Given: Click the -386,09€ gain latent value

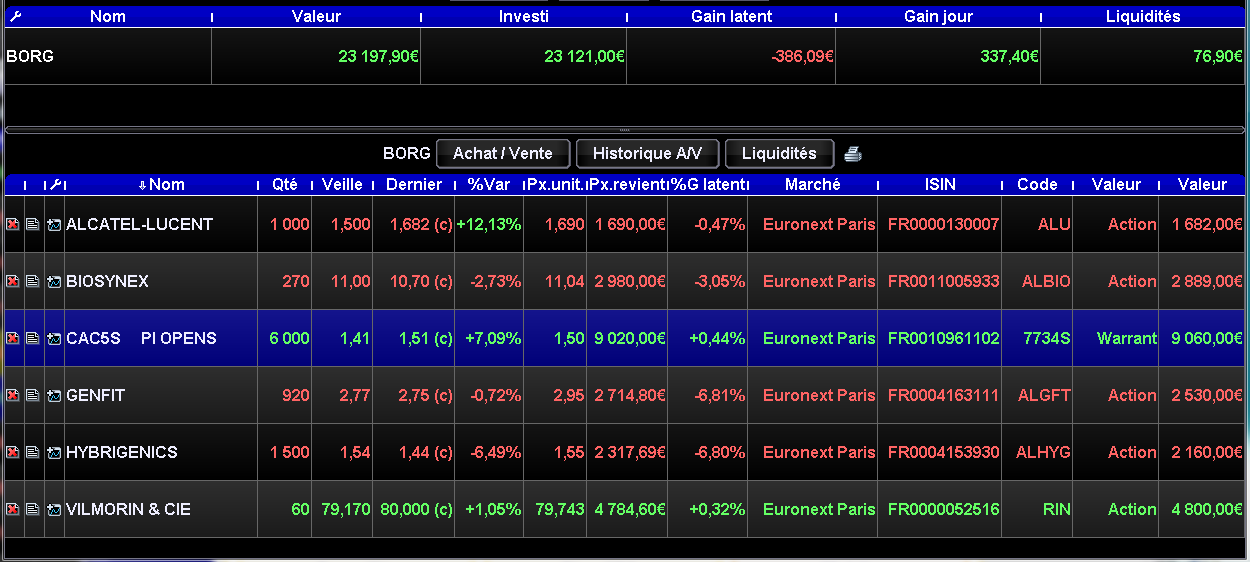Looking at the screenshot, I should click(x=802, y=57).
